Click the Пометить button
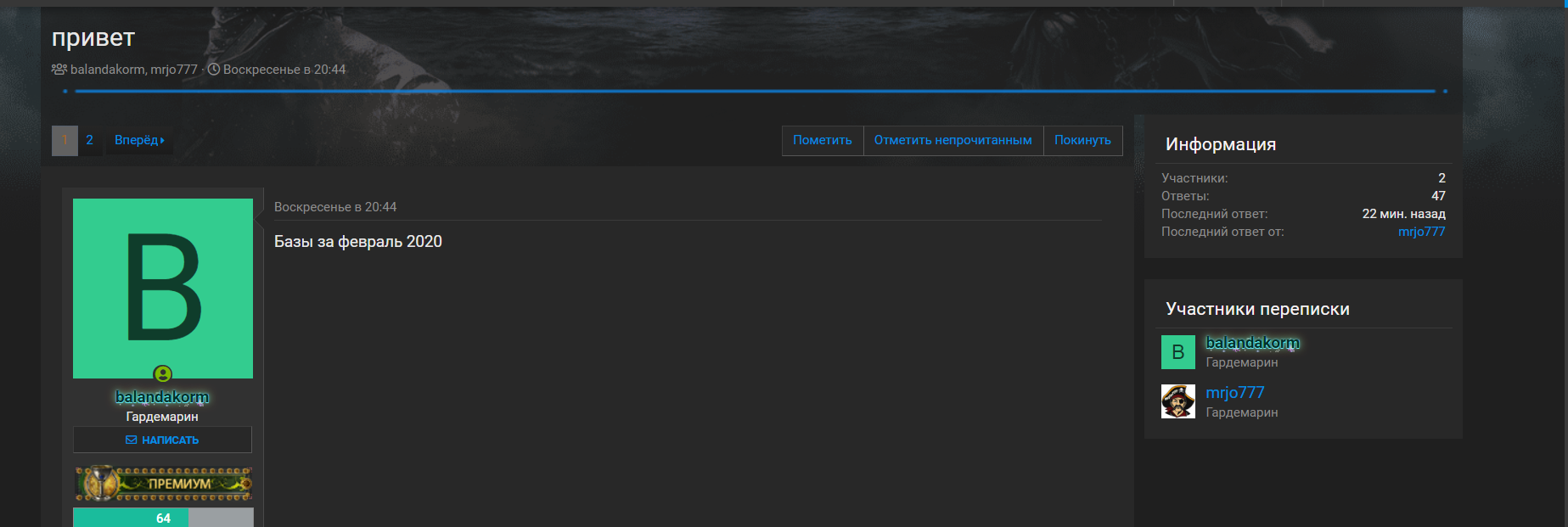Image resolution: width=1568 pixels, height=527 pixels. (x=823, y=140)
